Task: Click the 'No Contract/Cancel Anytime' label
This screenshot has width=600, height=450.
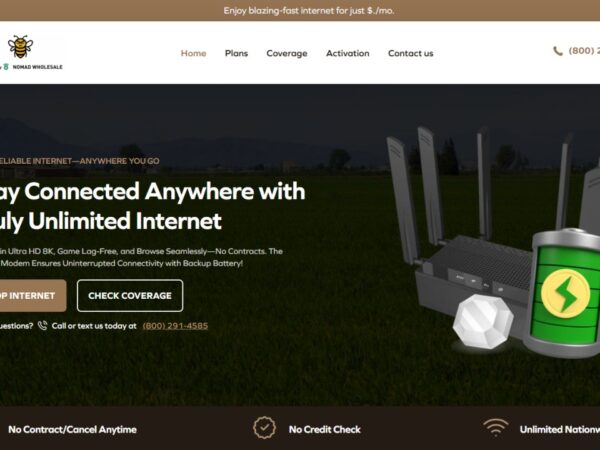Action: click(72, 429)
